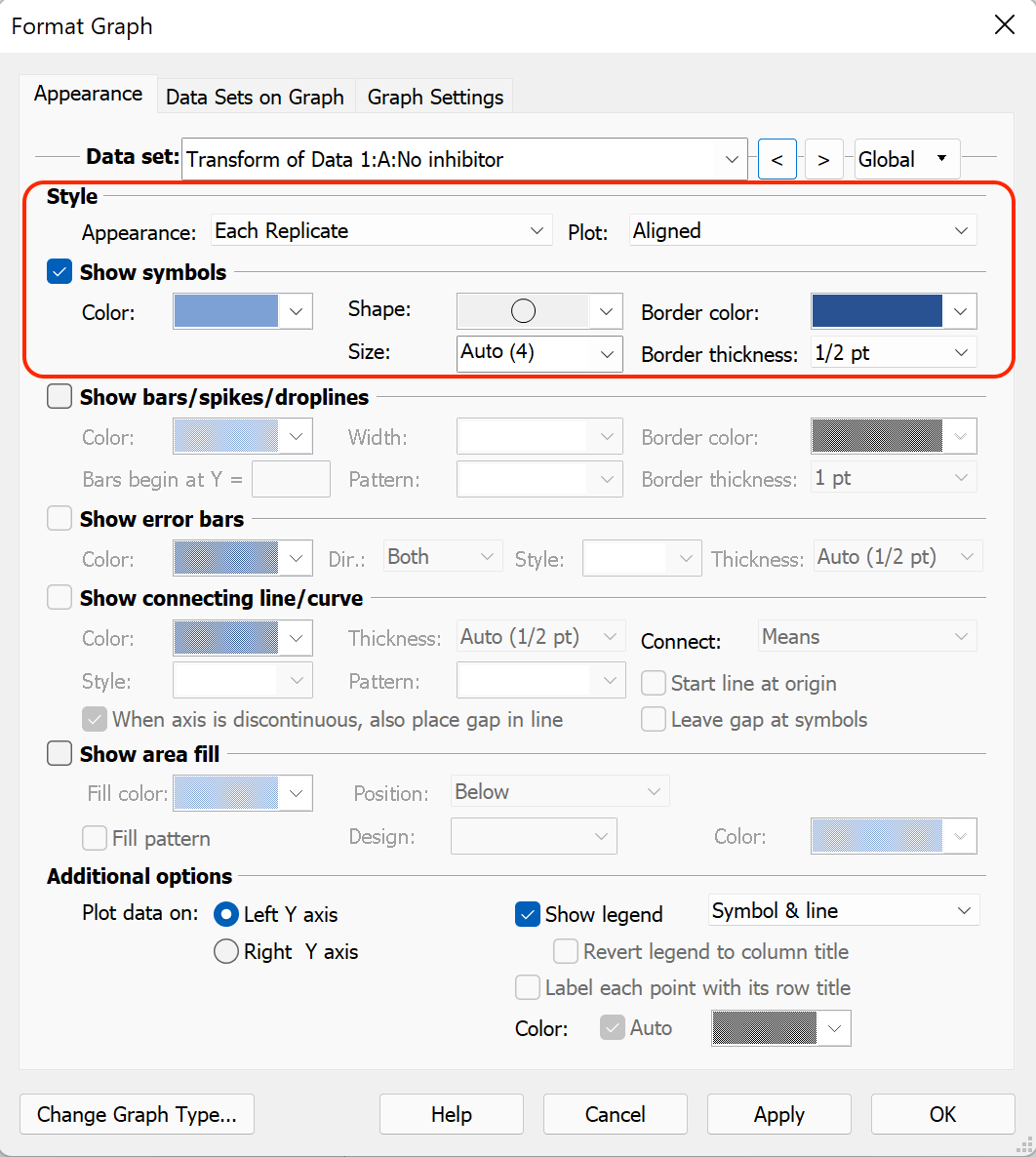This screenshot has height=1157, width=1036.
Task: Enable Show error bars
Action: point(59,518)
